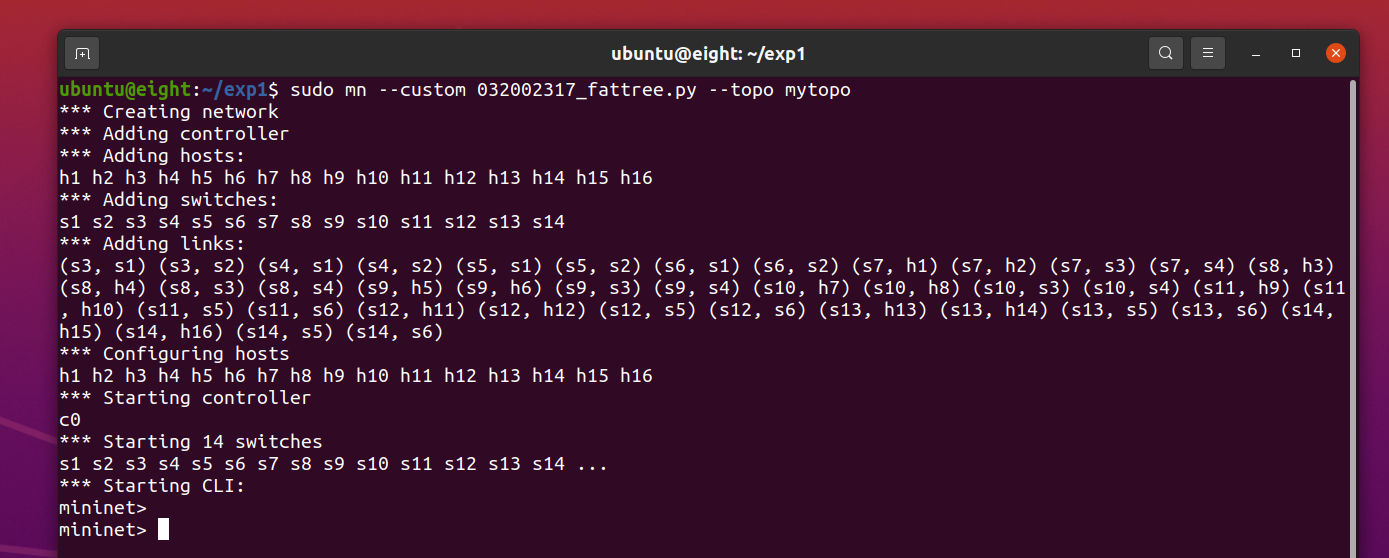Screen dimensions: 1389x558
Task: Click the "*** Adding links:" line
Action: 152,244
